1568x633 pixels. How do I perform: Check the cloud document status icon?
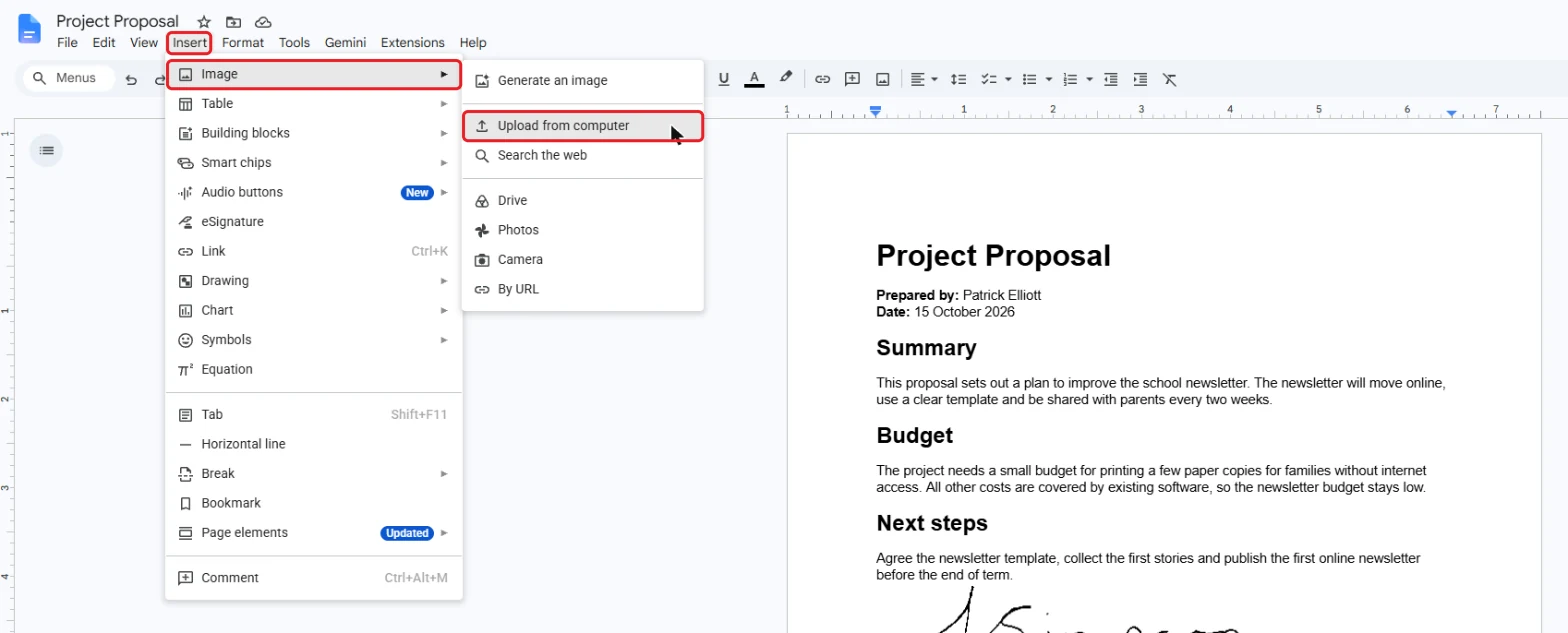[263, 22]
